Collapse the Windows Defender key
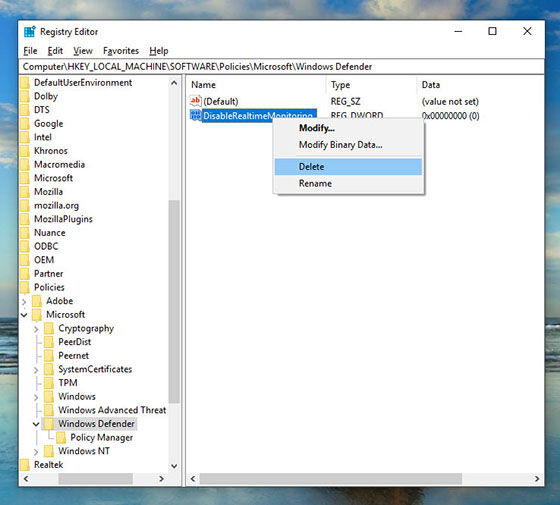The height and width of the screenshot is (505, 560). [x=36, y=424]
